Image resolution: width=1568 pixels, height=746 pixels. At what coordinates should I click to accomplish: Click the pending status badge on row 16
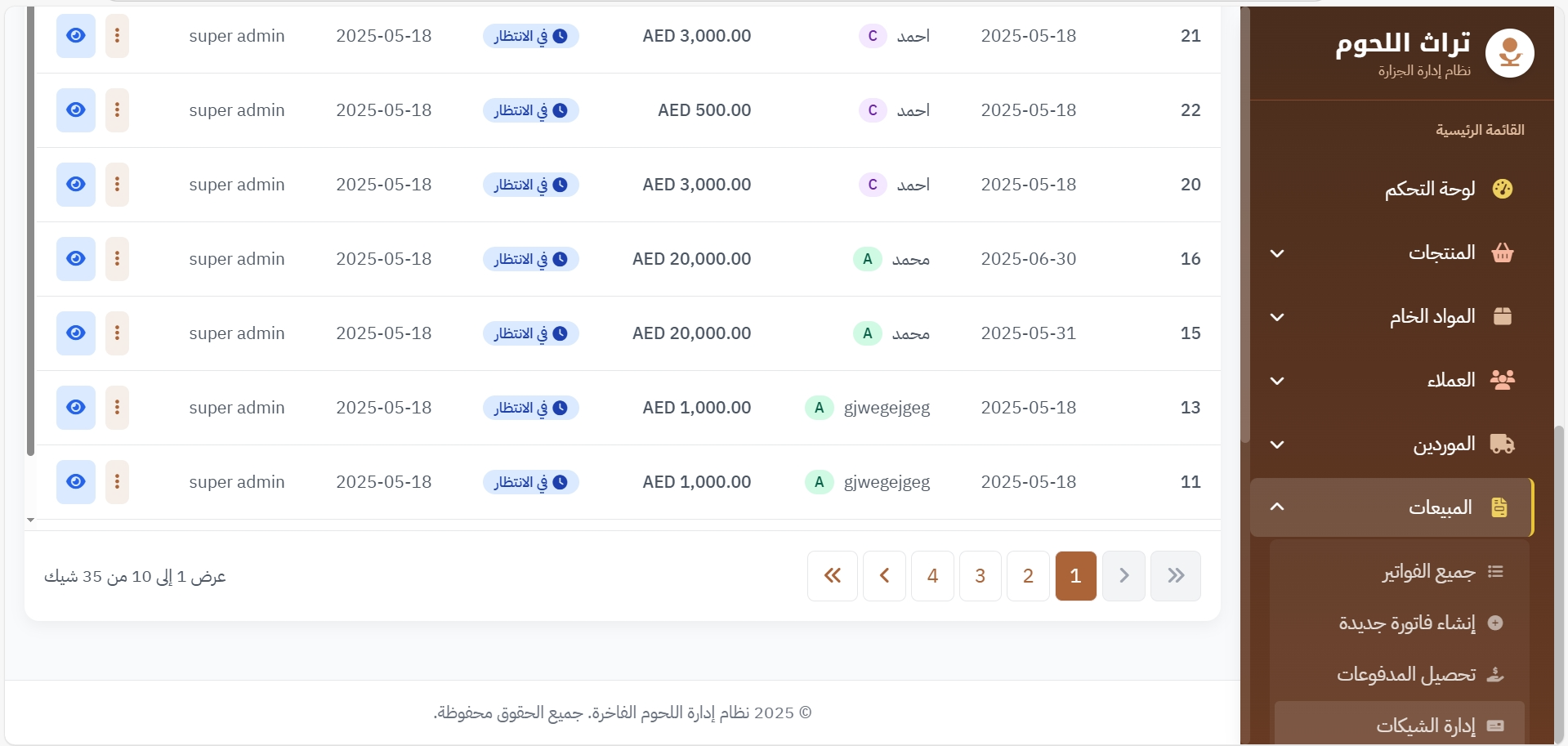coord(530,259)
